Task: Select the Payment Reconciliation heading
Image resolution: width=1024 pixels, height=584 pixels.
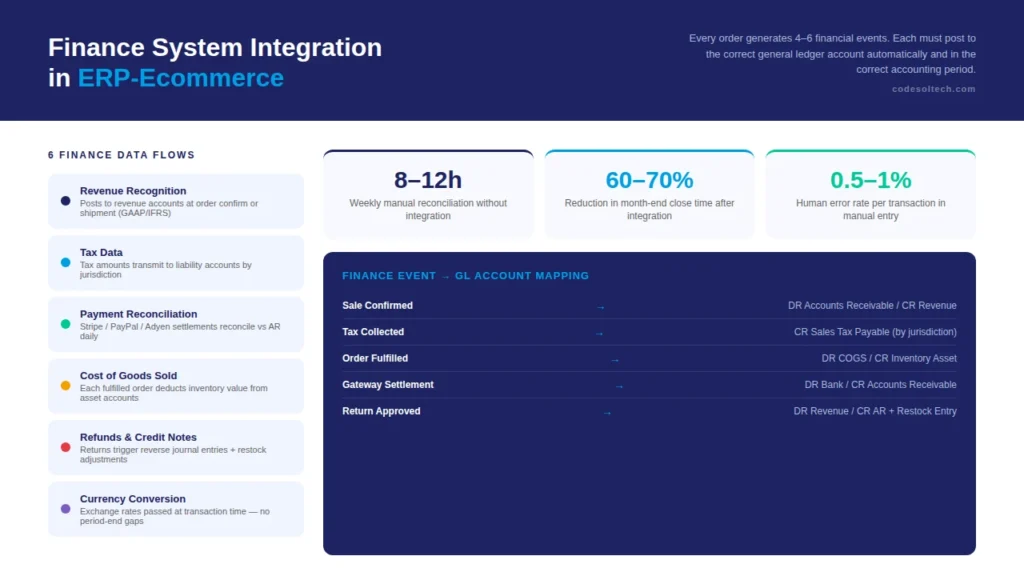Action: point(138,314)
